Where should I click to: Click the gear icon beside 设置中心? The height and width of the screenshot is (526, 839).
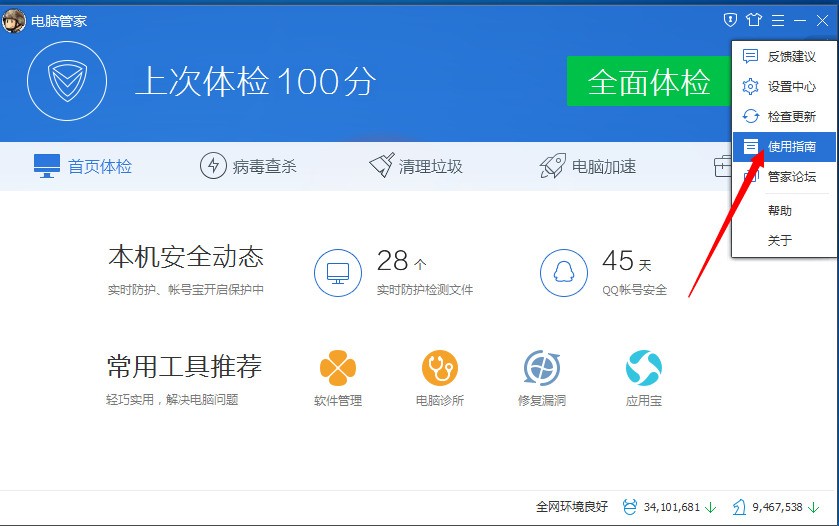pyautogui.click(x=751, y=86)
